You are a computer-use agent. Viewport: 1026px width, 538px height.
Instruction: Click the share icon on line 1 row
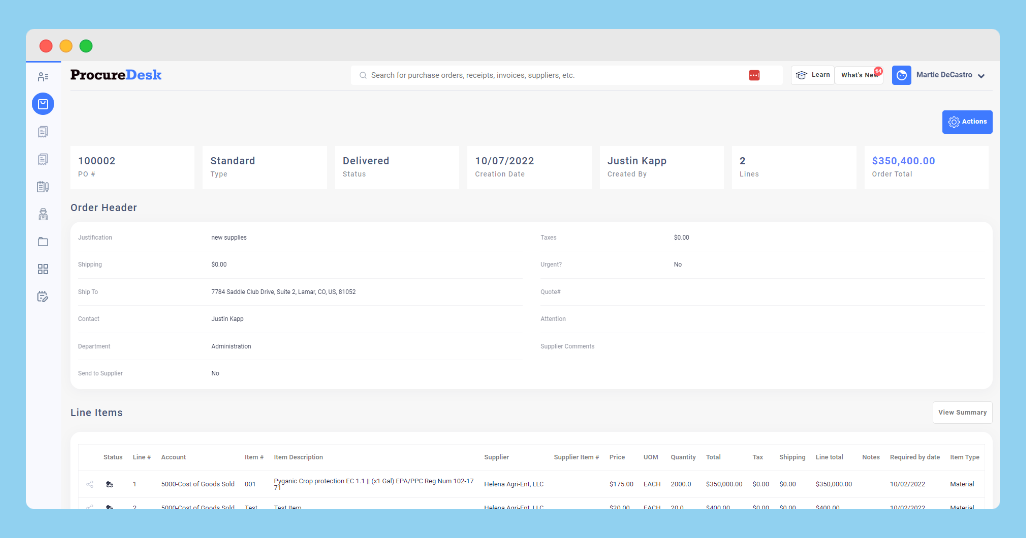[90, 484]
